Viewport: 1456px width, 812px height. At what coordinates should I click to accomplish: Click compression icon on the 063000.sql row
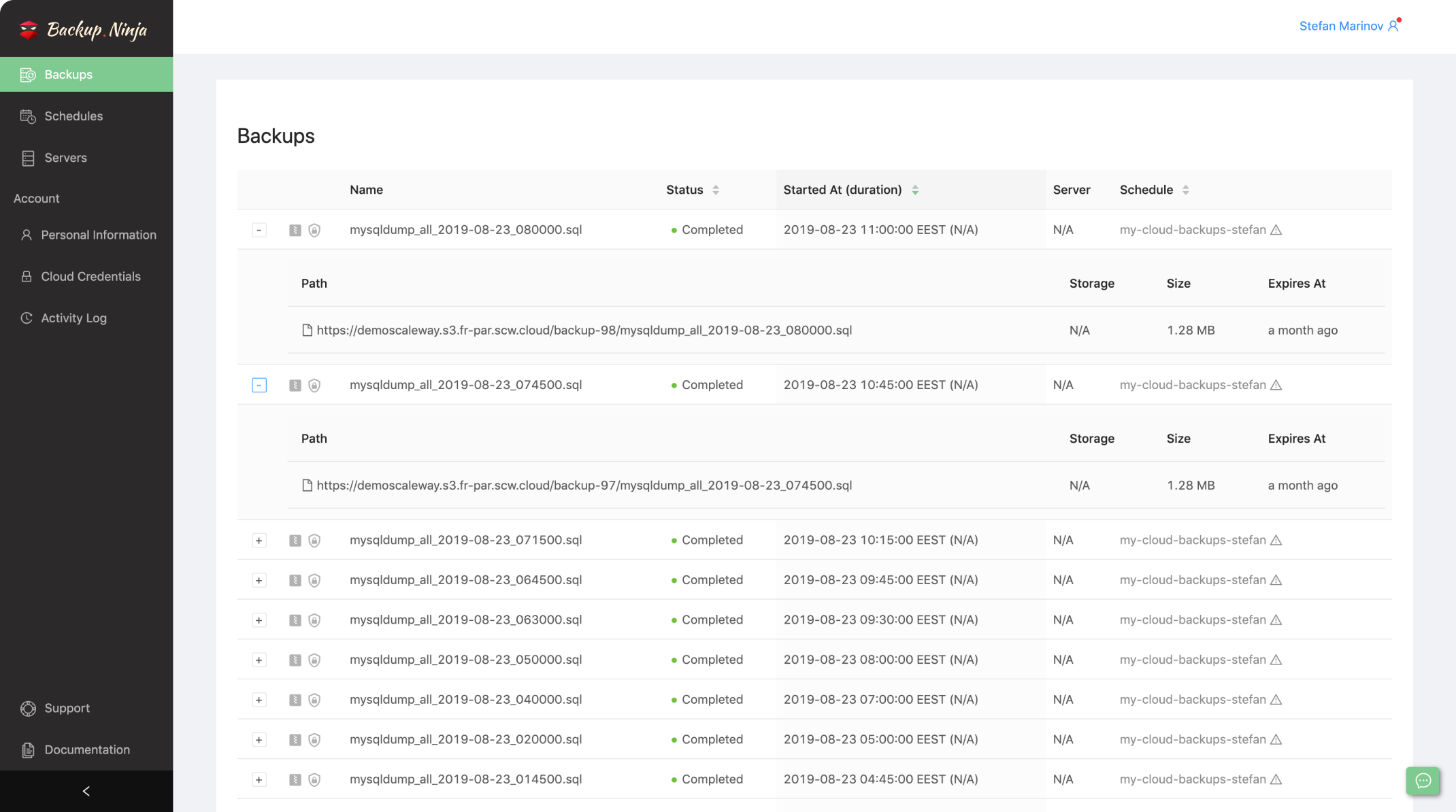[x=295, y=620]
